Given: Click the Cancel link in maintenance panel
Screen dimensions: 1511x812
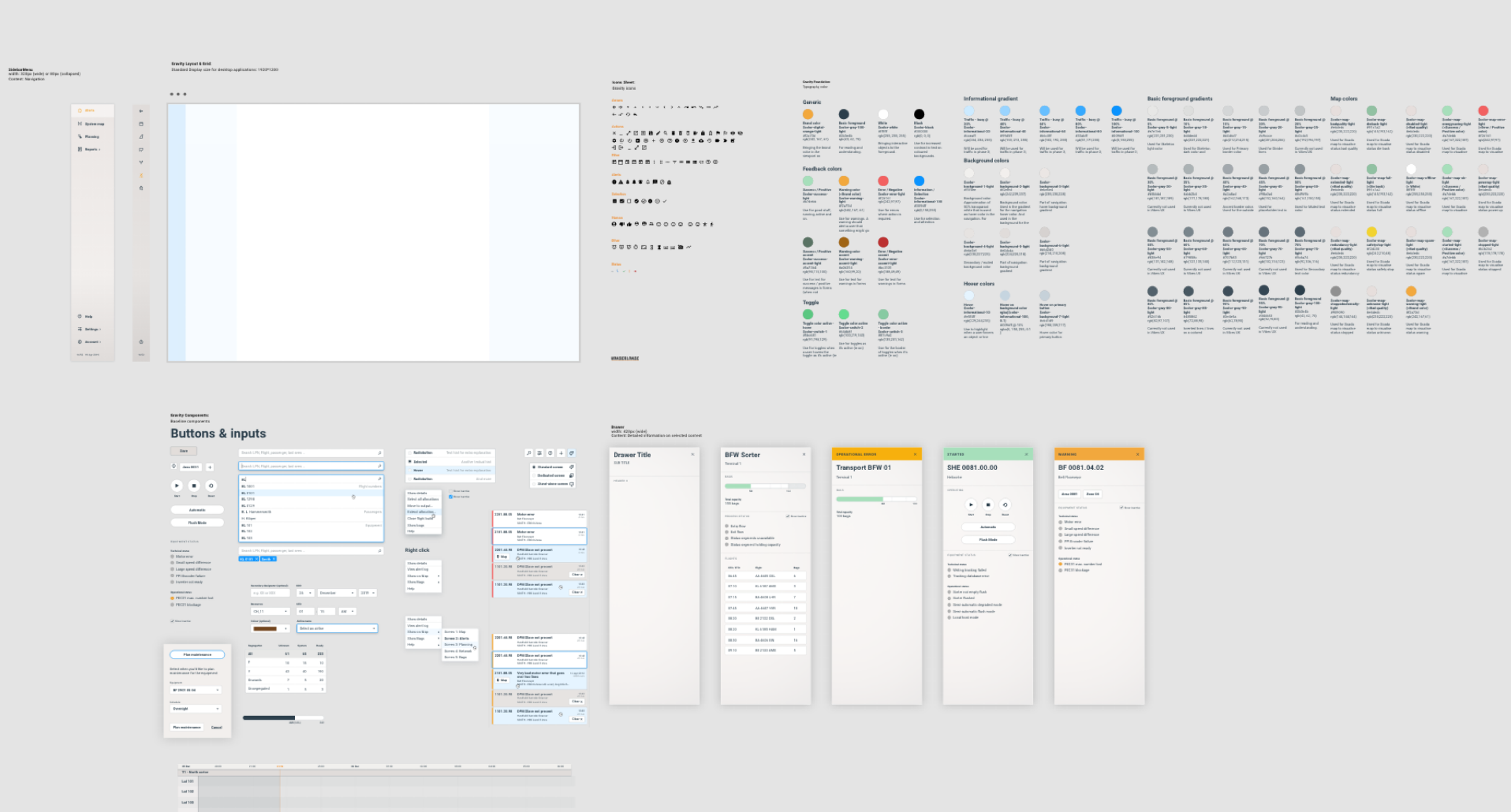Looking at the screenshot, I should click(x=216, y=727).
